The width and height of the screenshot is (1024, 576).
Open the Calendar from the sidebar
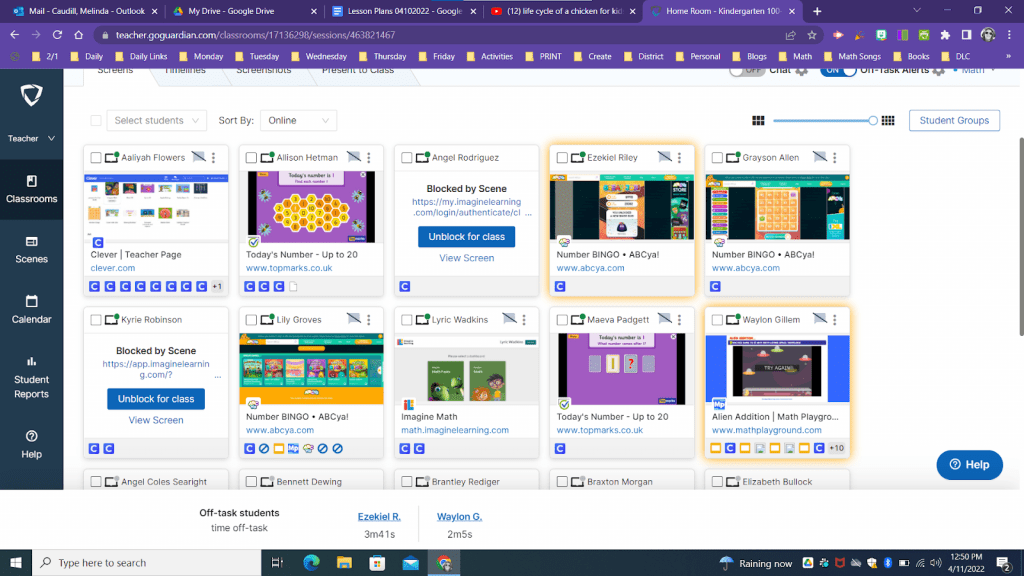pyautogui.click(x=31, y=309)
